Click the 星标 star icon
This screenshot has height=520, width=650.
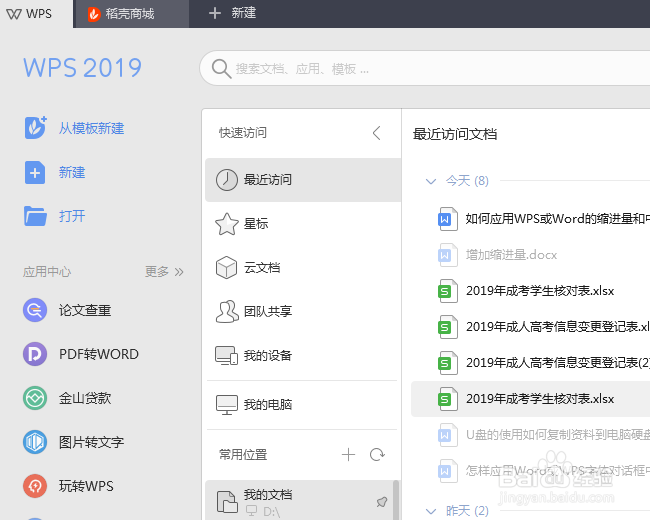coord(227,224)
